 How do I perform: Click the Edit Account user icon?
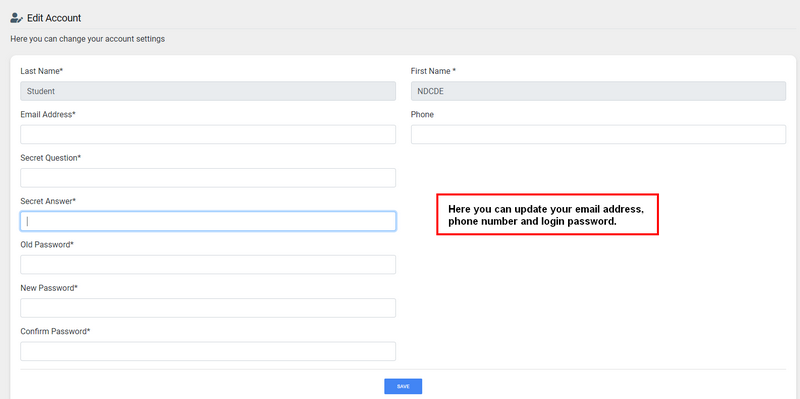pos(16,18)
